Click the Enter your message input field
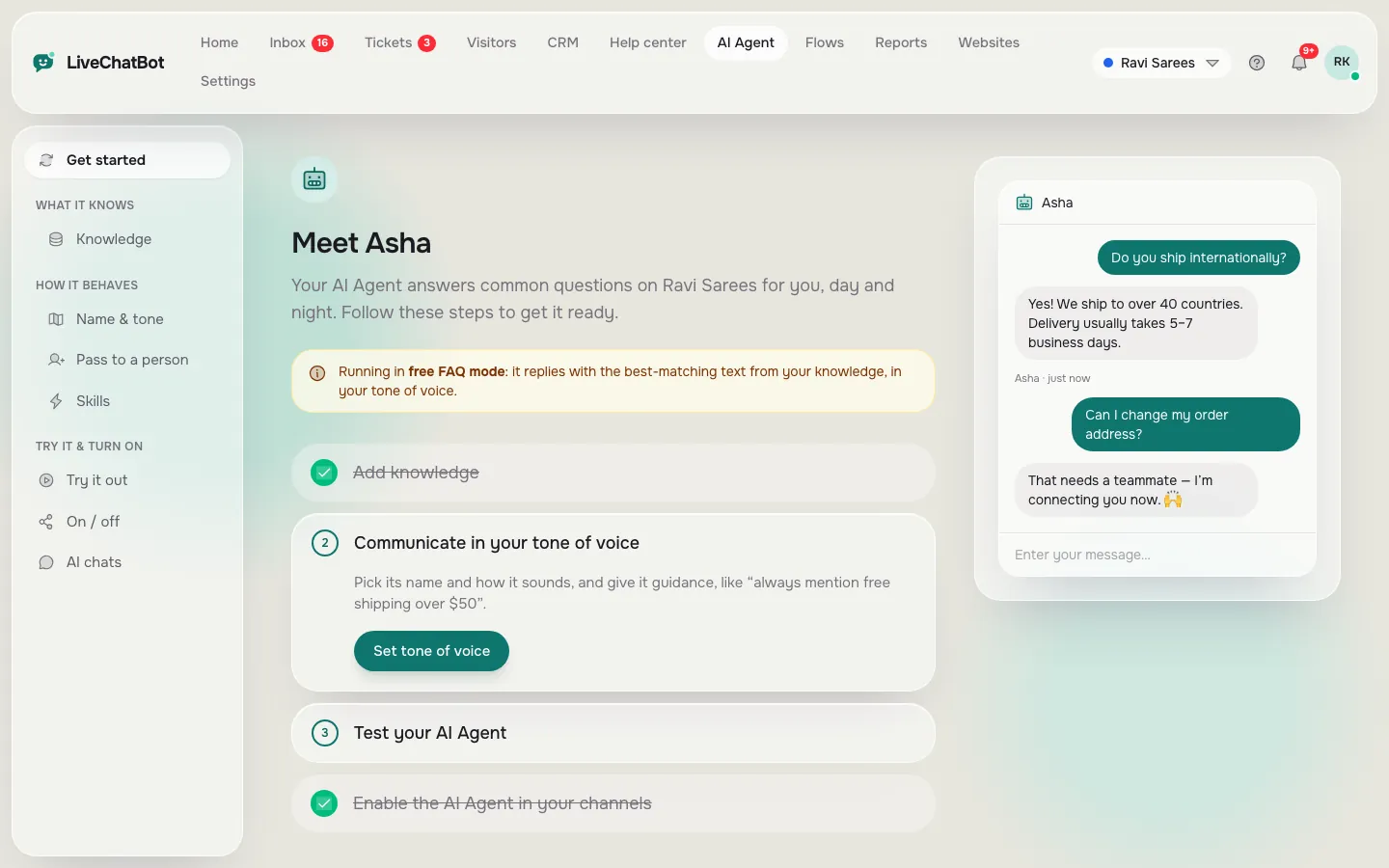The width and height of the screenshot is (1389, 868). 1157,555
